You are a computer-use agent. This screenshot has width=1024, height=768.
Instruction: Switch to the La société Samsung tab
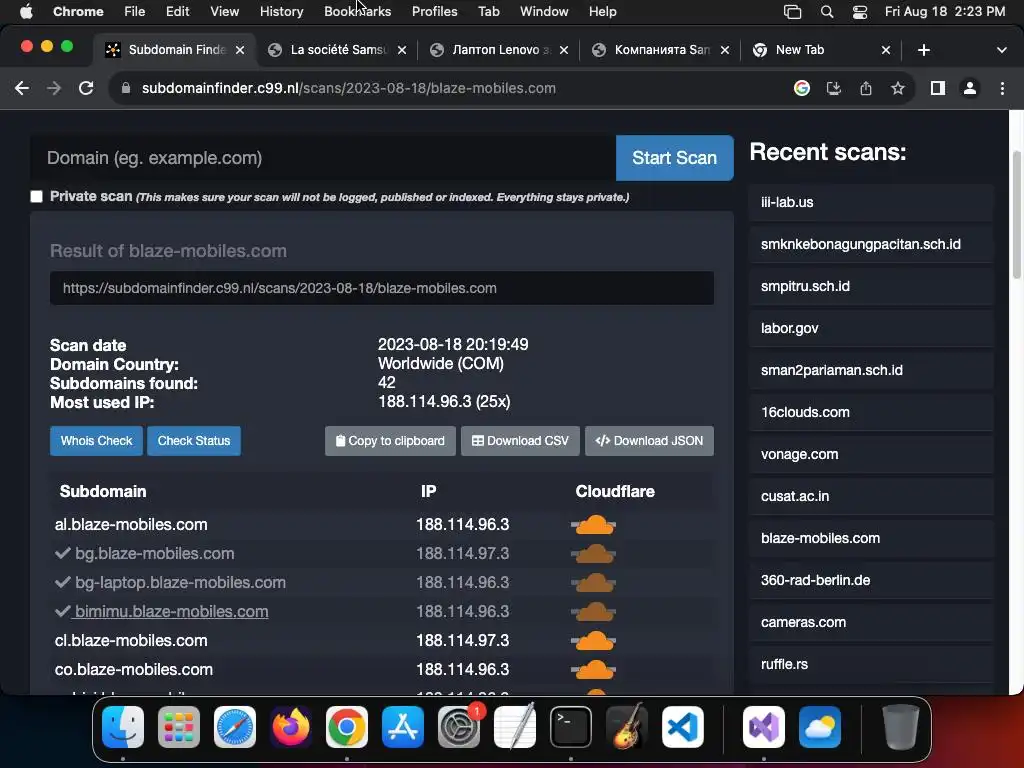point(336,50)
